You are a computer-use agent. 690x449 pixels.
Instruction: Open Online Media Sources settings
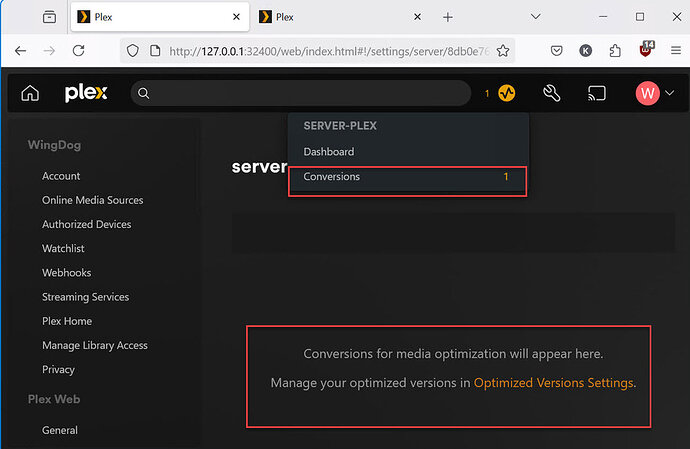92,200
